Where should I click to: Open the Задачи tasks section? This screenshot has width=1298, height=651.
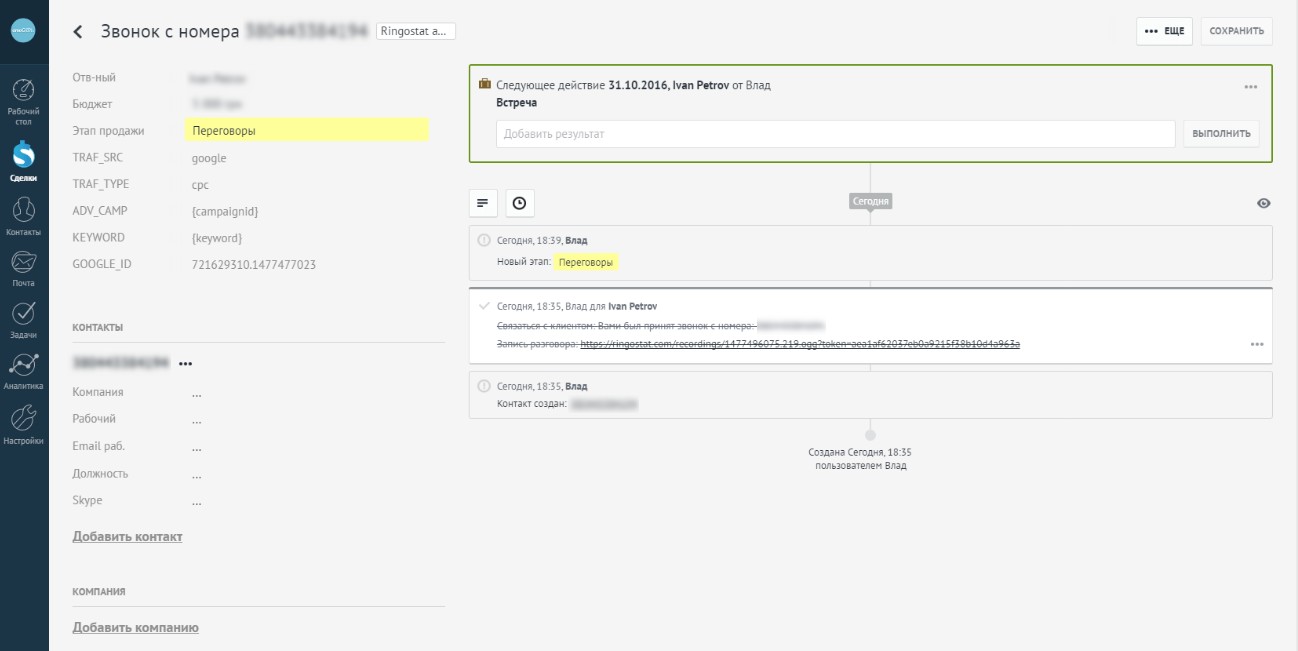tap(24, 319)
